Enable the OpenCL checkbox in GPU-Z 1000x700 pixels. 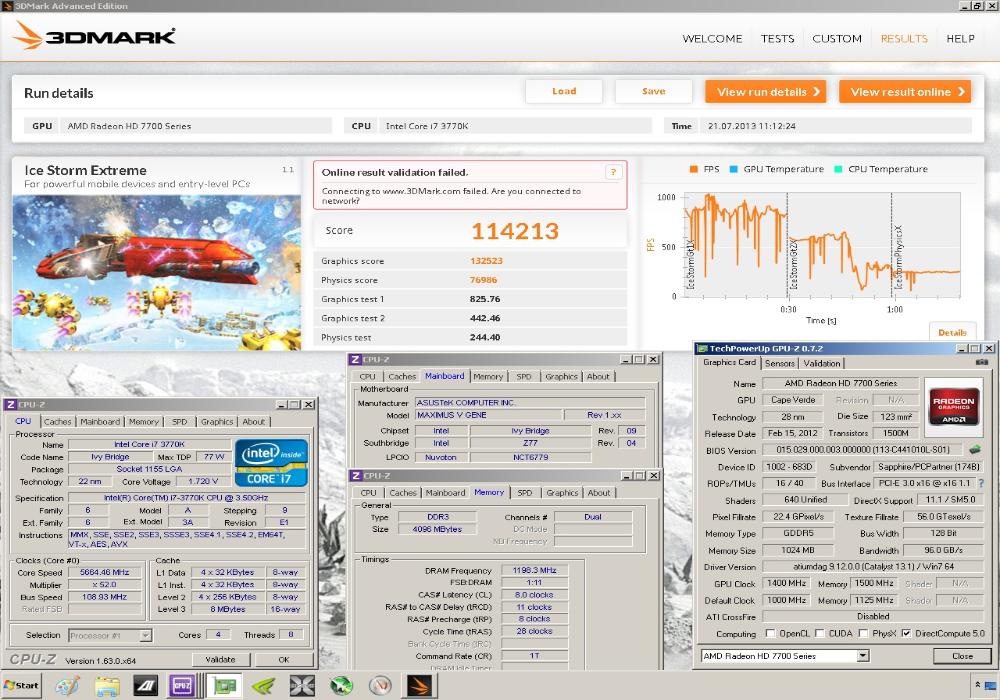pyautogui.click(x=770, y=633)
